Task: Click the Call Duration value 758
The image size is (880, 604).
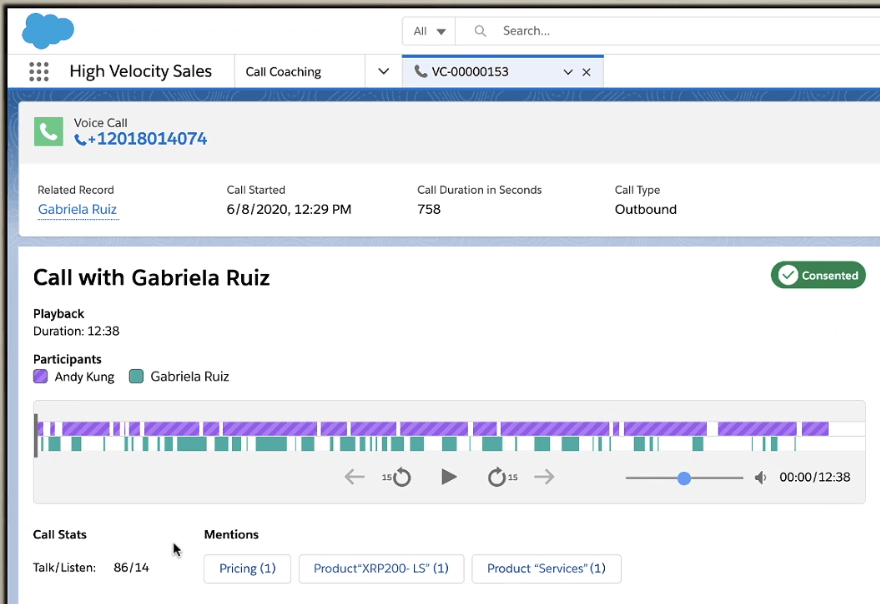Action: click(x=429, y=209)
